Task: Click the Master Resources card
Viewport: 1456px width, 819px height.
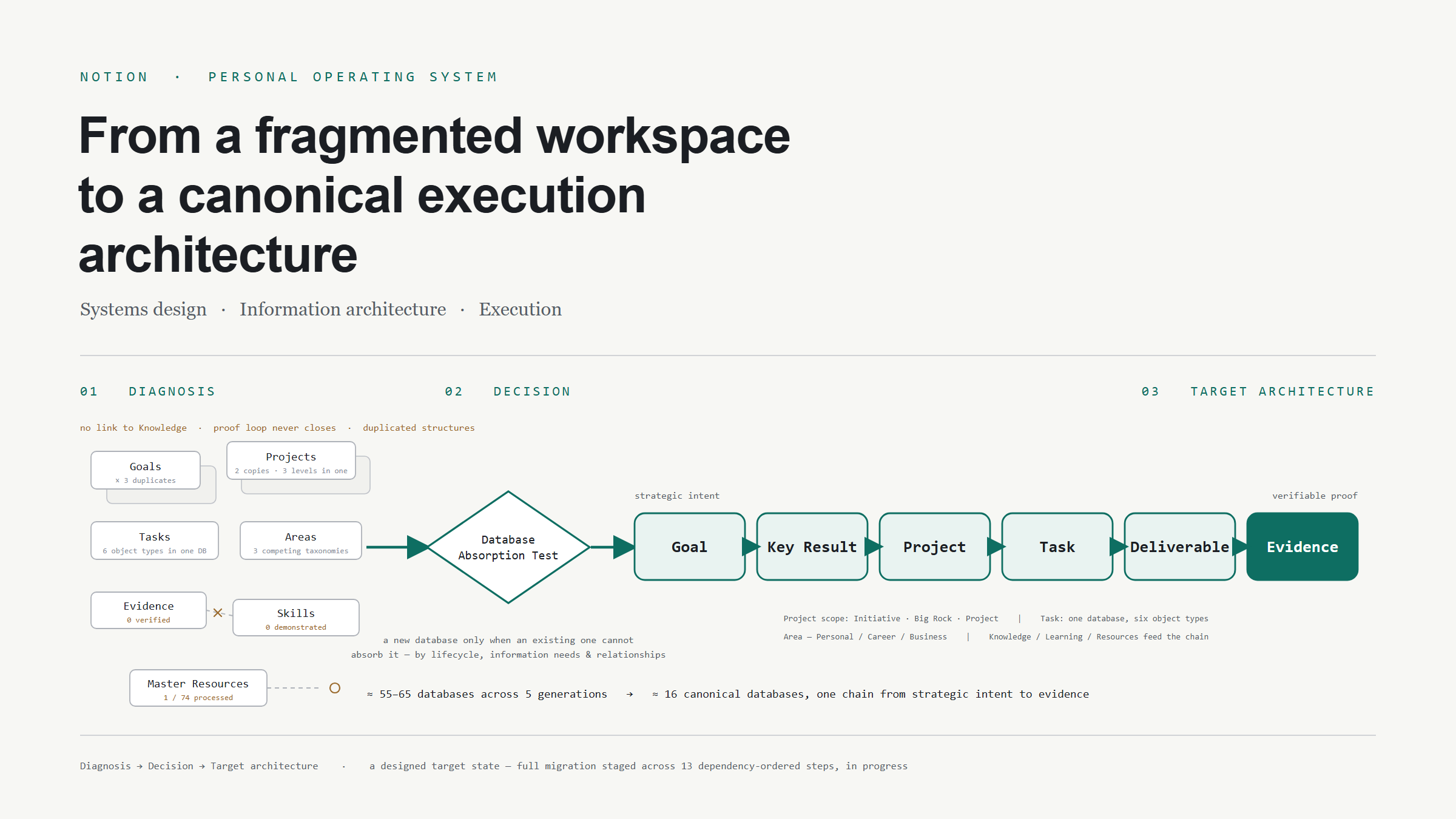Action: [198, 688]
